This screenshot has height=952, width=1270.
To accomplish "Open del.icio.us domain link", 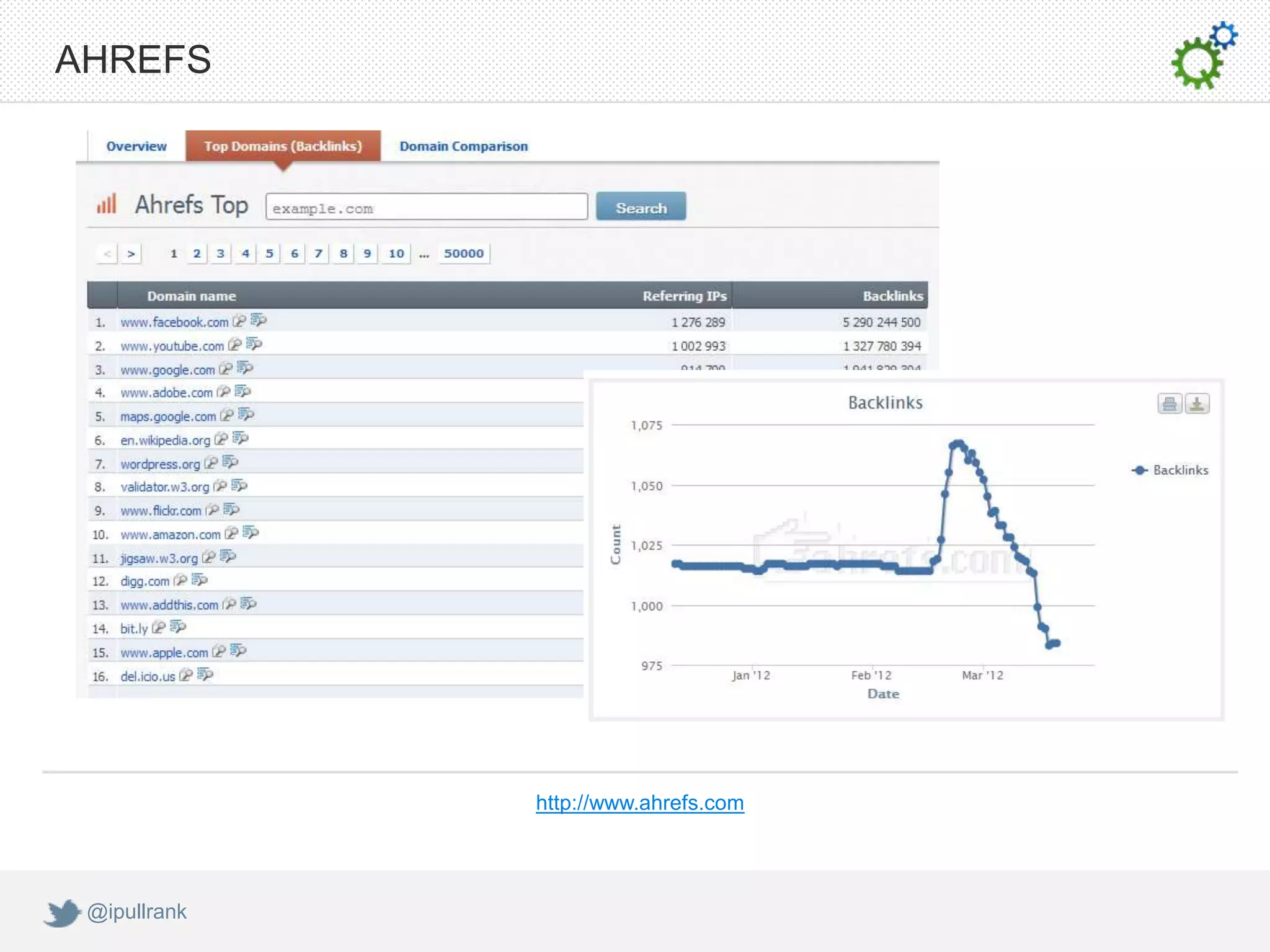I will (148, 676).
